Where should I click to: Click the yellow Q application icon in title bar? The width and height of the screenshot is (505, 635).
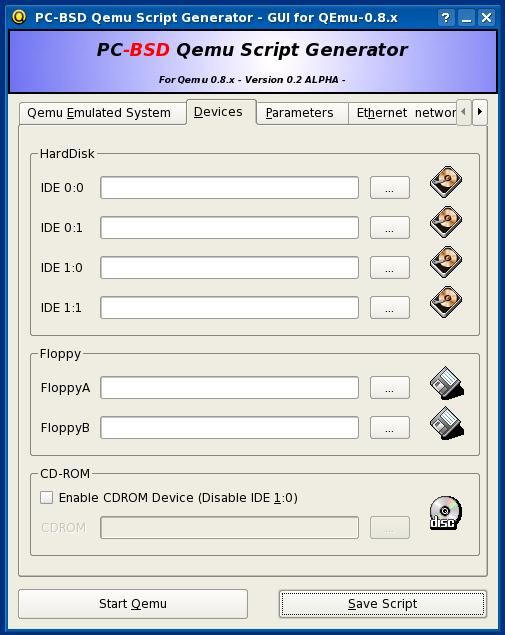pyautogui.click(x=19, y=17)
